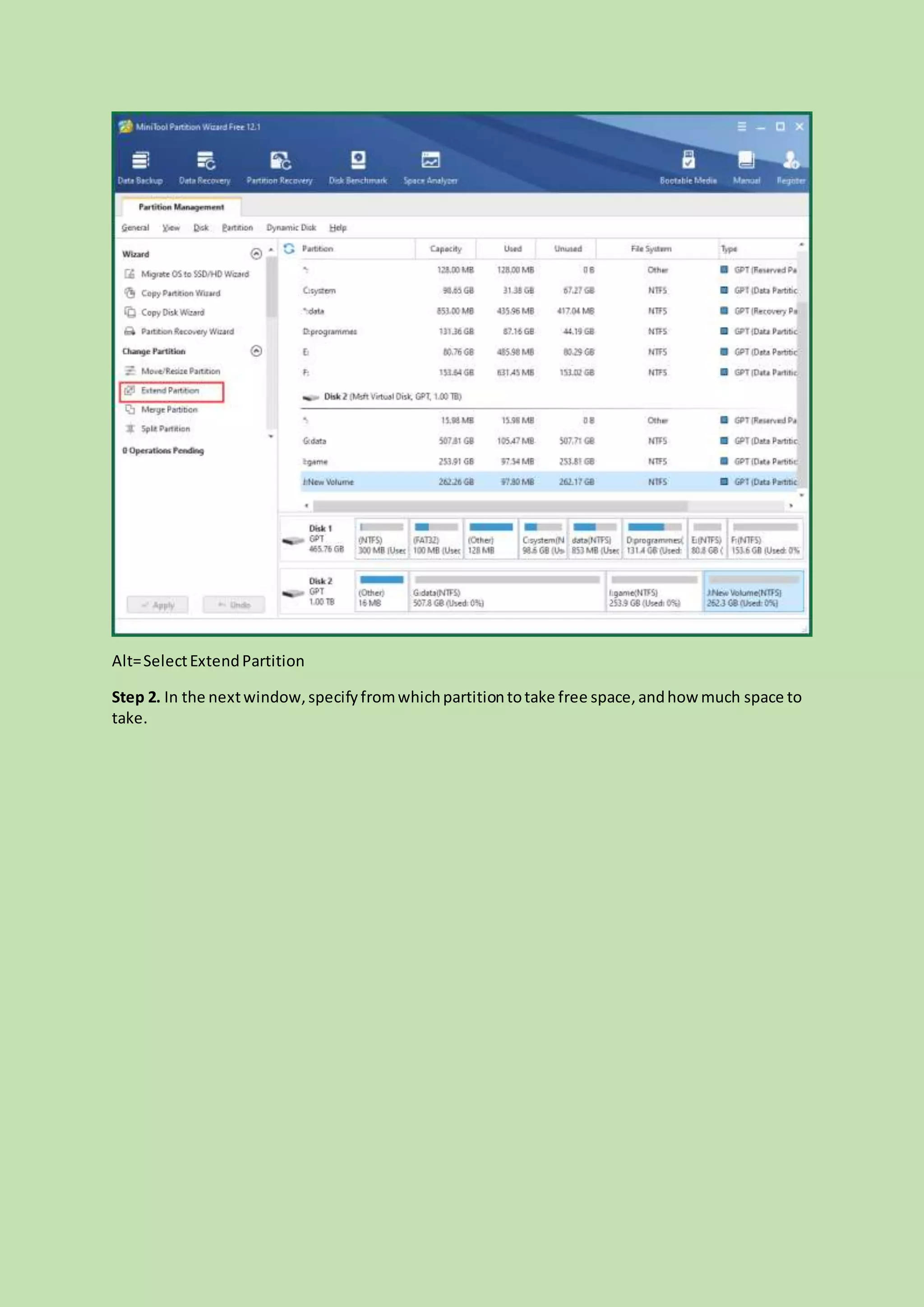The image size is (924, 1307).
Task: Click the Partition Recovery Wizard icon
Action: 130,331
